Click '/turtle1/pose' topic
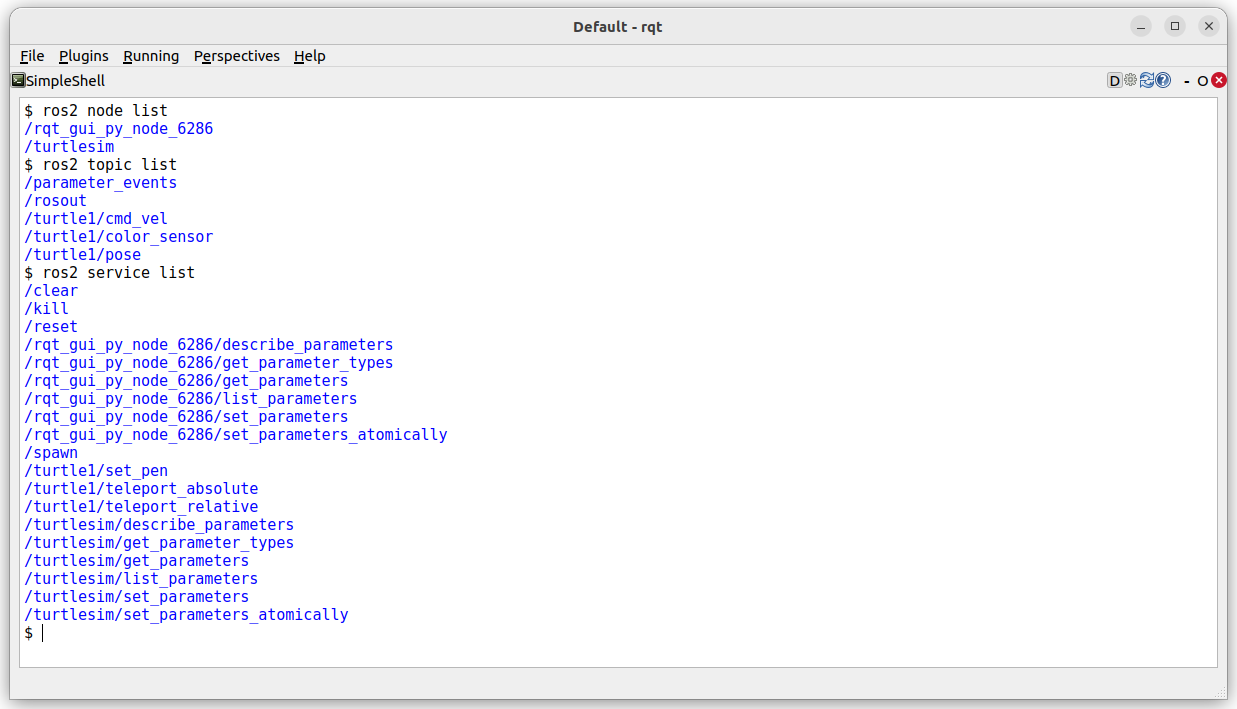The height and width of the screenshot is (709, 1237). coord(83,254)
